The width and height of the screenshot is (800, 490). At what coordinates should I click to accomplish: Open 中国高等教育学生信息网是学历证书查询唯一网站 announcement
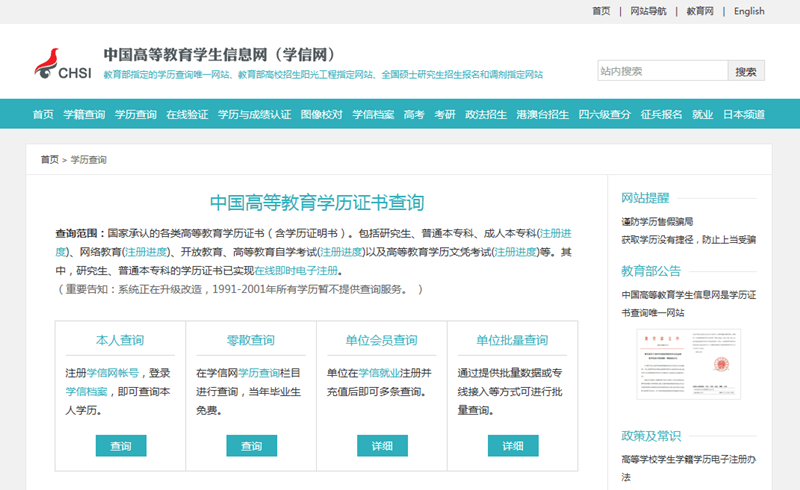689,304
